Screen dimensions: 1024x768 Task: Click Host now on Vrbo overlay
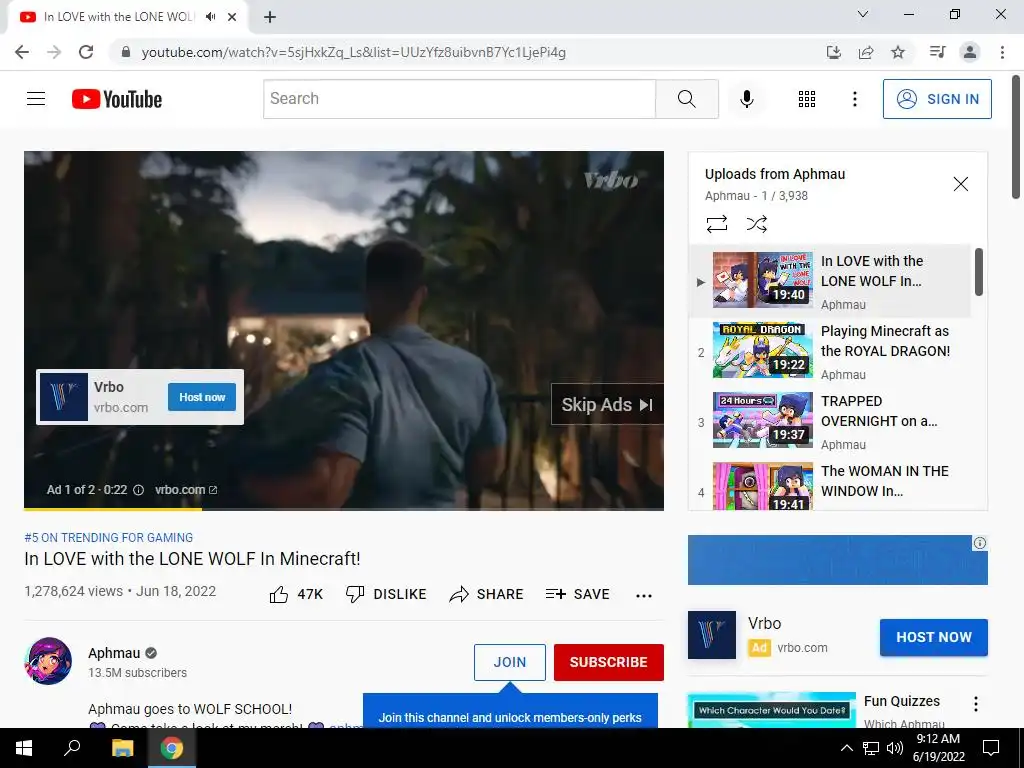[202, 397]
